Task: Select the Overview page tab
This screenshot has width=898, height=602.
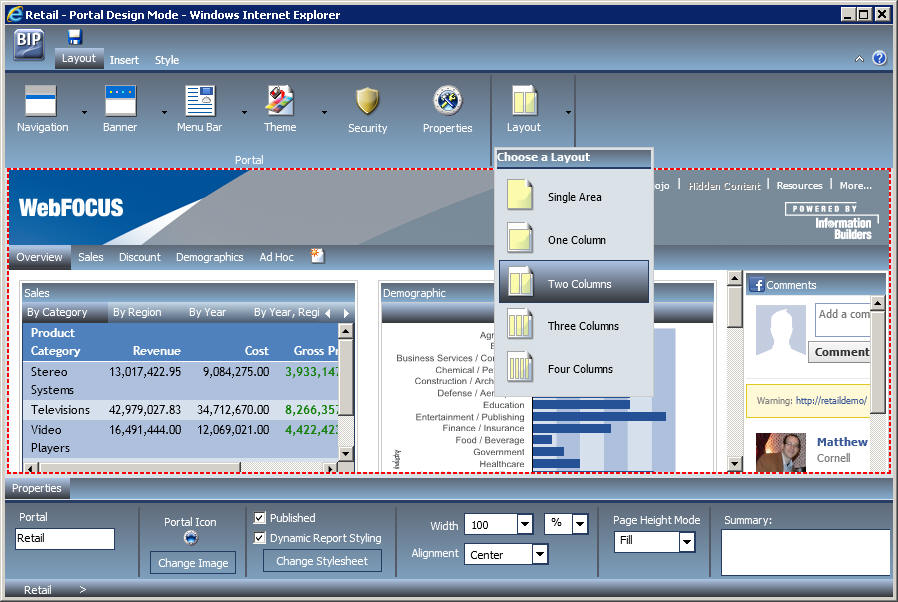Action: pos(40,257)
